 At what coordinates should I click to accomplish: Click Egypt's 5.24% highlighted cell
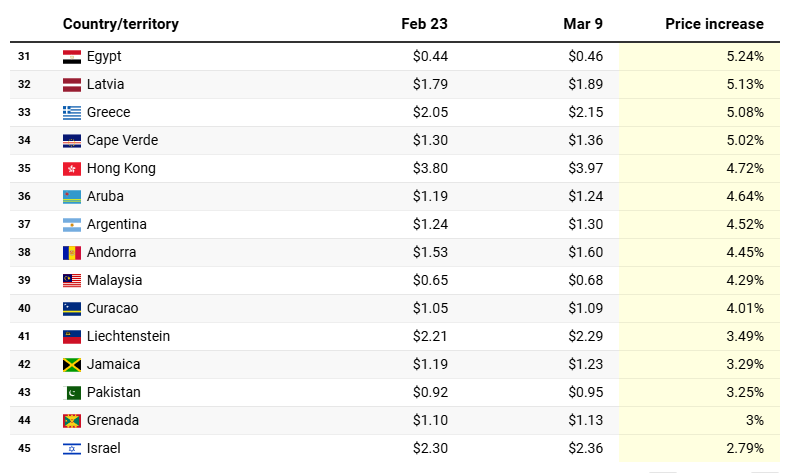[x=699, y=56]
